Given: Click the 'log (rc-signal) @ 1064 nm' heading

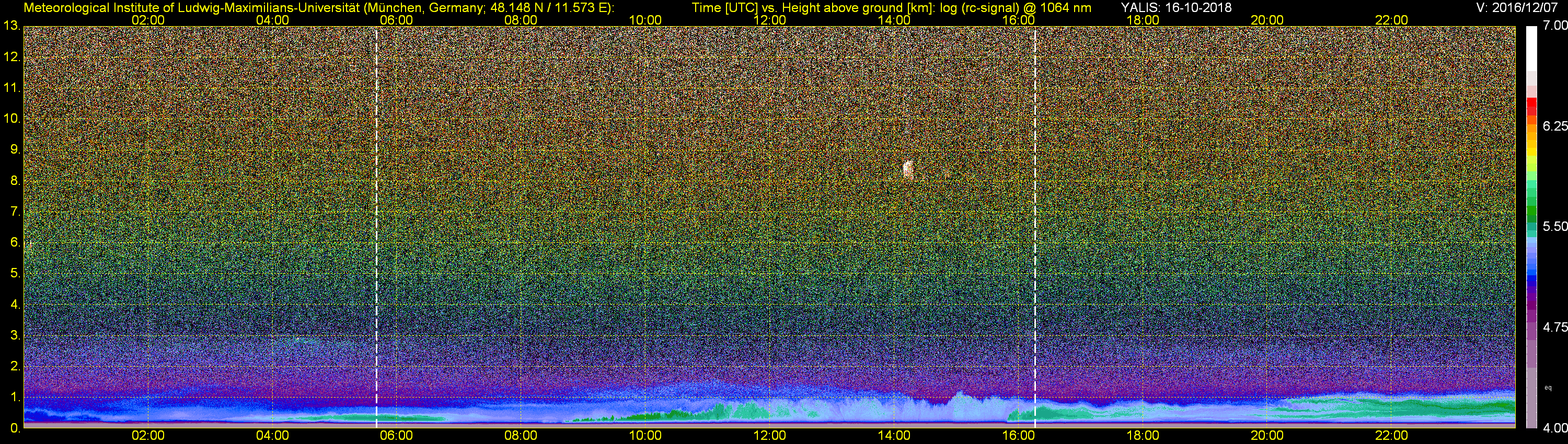Looking at the screenshot, I should click(1016, 8).
